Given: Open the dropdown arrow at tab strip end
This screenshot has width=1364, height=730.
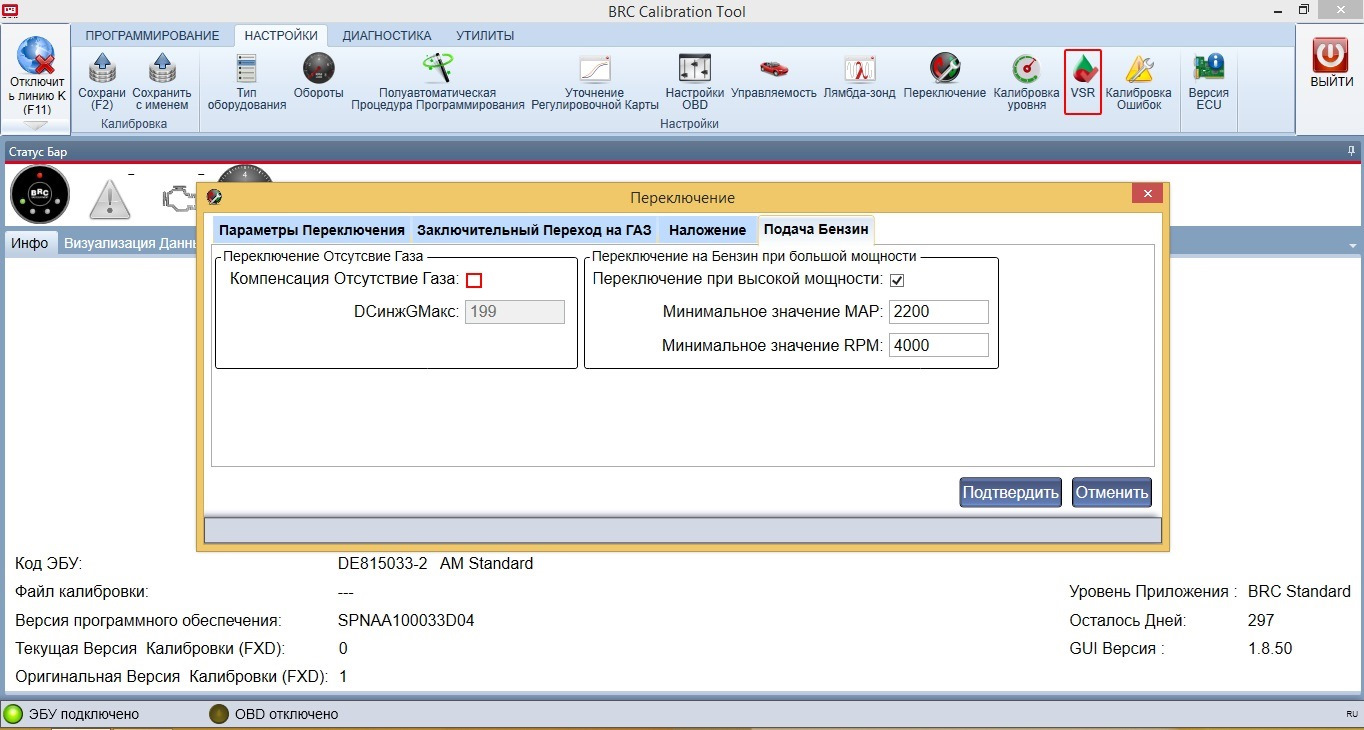Looking at the screenshot, I should pos(1352,245).
